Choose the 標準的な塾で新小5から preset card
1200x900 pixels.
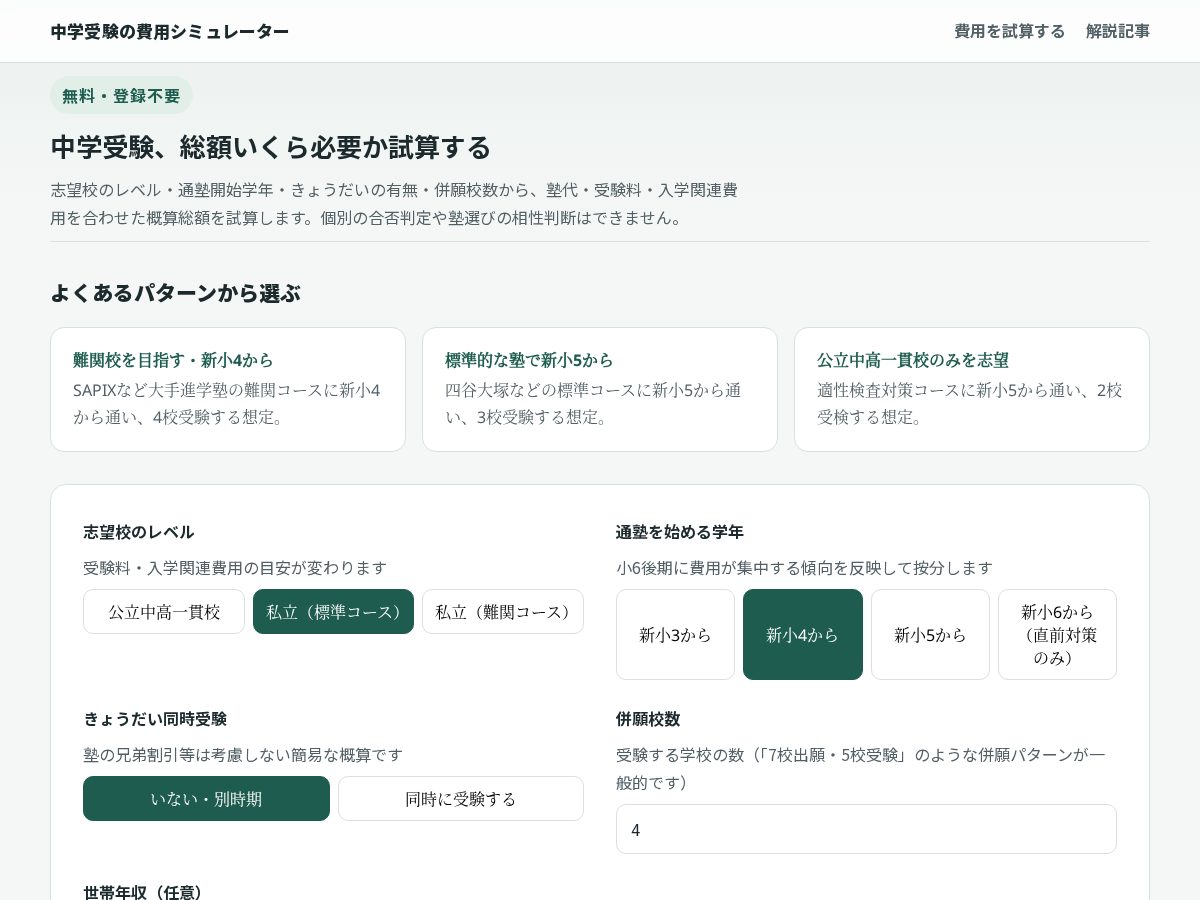click(x=600, y=389)
